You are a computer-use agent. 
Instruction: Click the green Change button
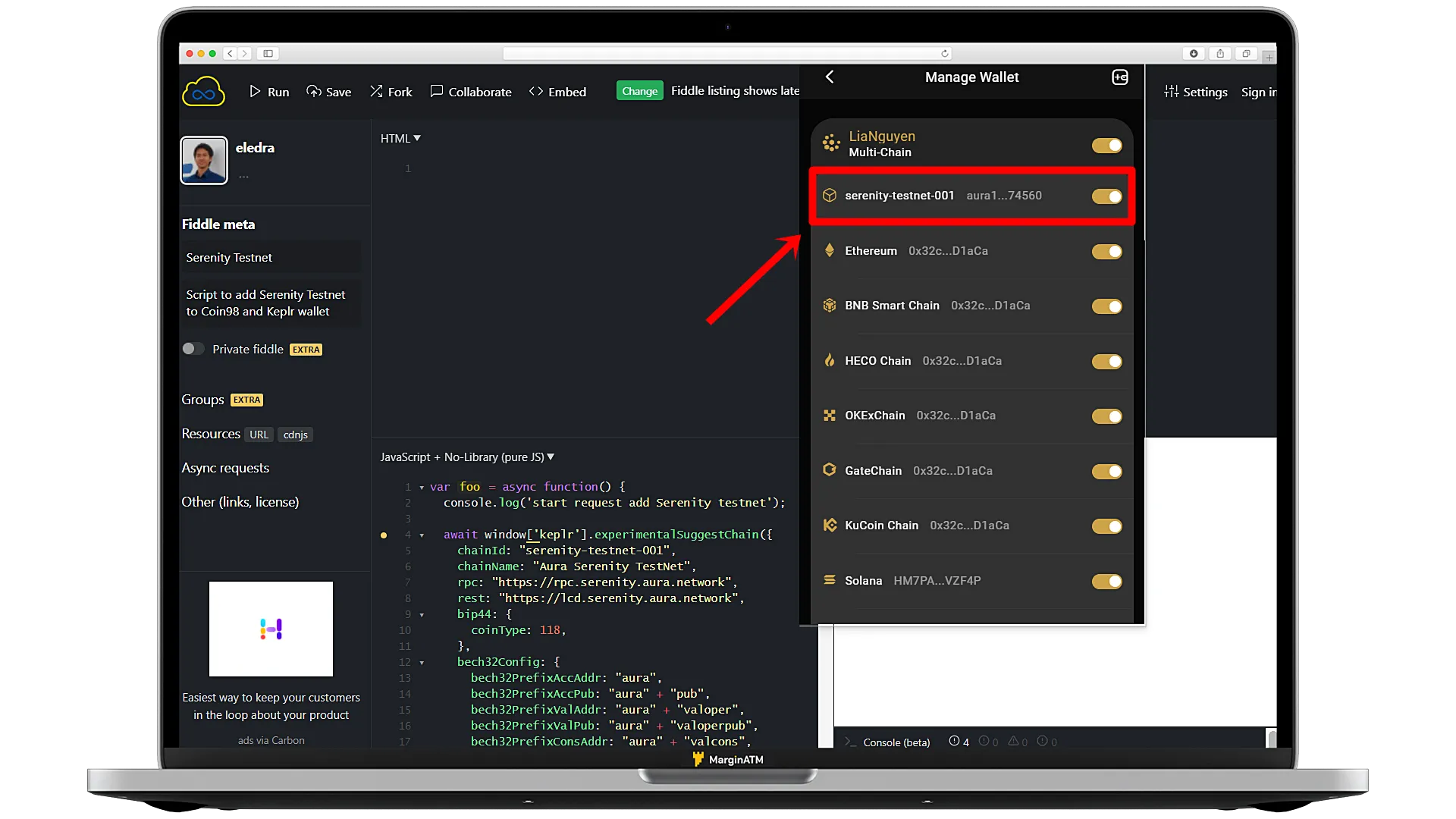[639, 91]
